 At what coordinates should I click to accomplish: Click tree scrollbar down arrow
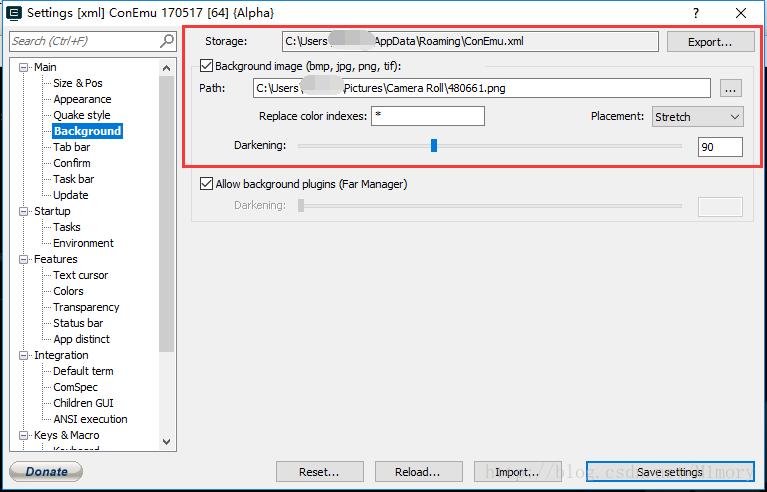tap(166, 442)
